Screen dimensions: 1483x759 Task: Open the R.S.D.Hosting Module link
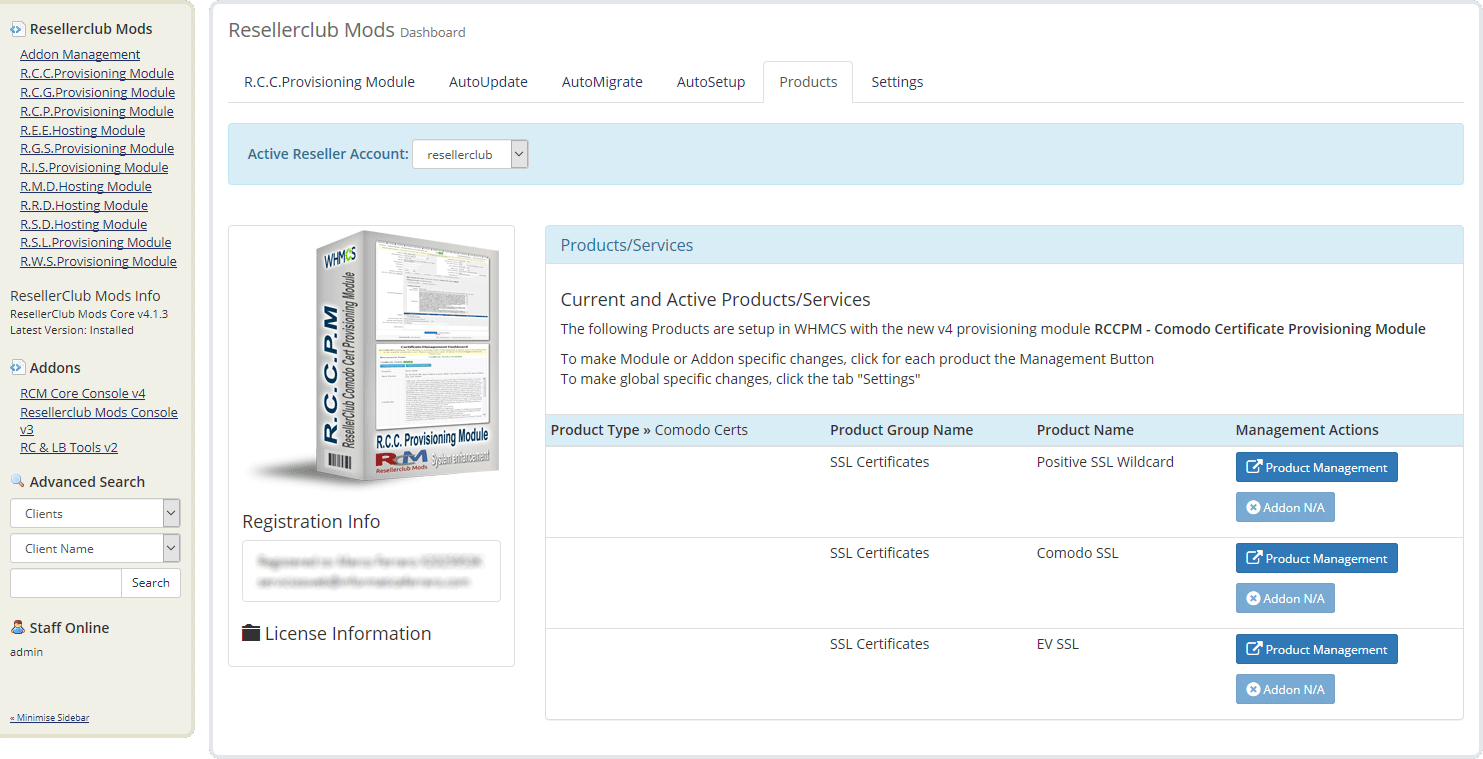point(83,224)
